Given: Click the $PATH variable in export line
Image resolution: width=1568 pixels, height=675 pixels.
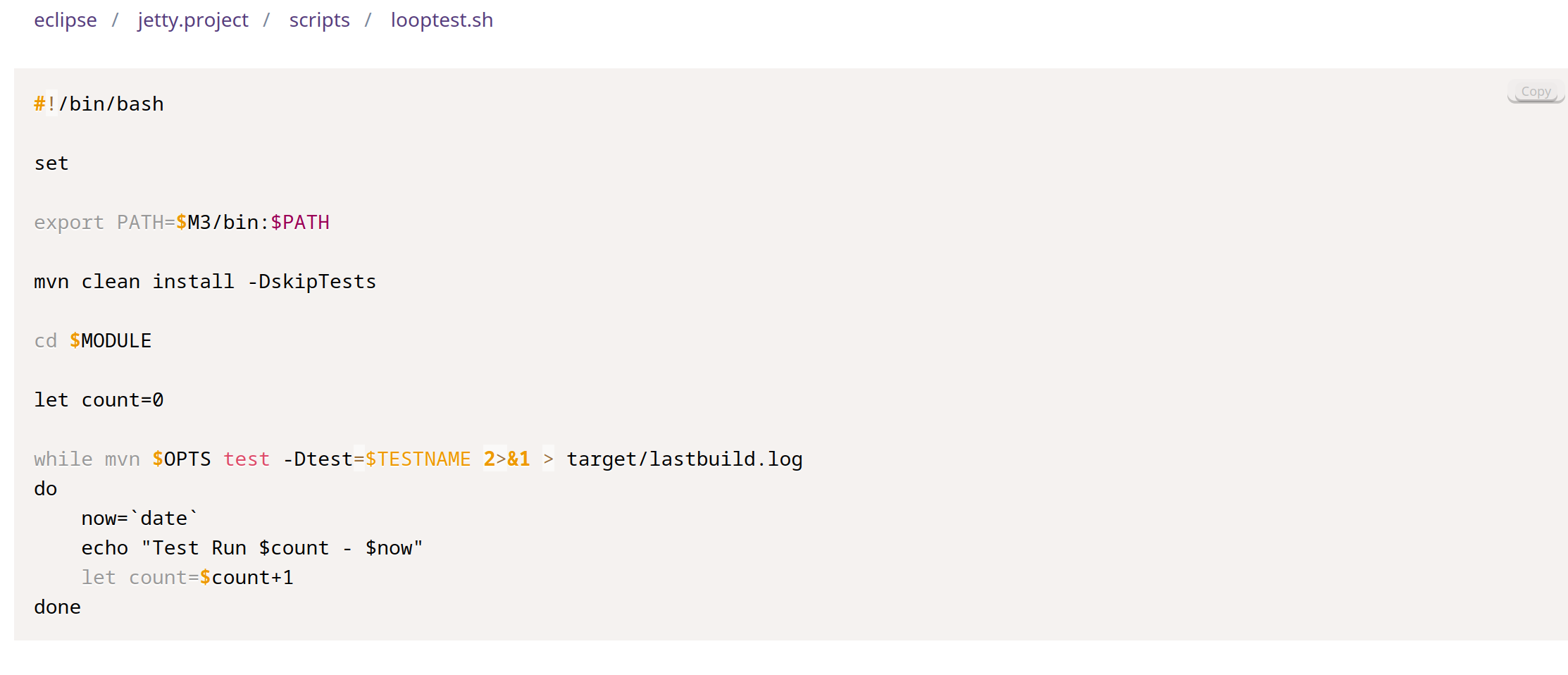Looking at the screenshot, I should click(x=300, y=223).
